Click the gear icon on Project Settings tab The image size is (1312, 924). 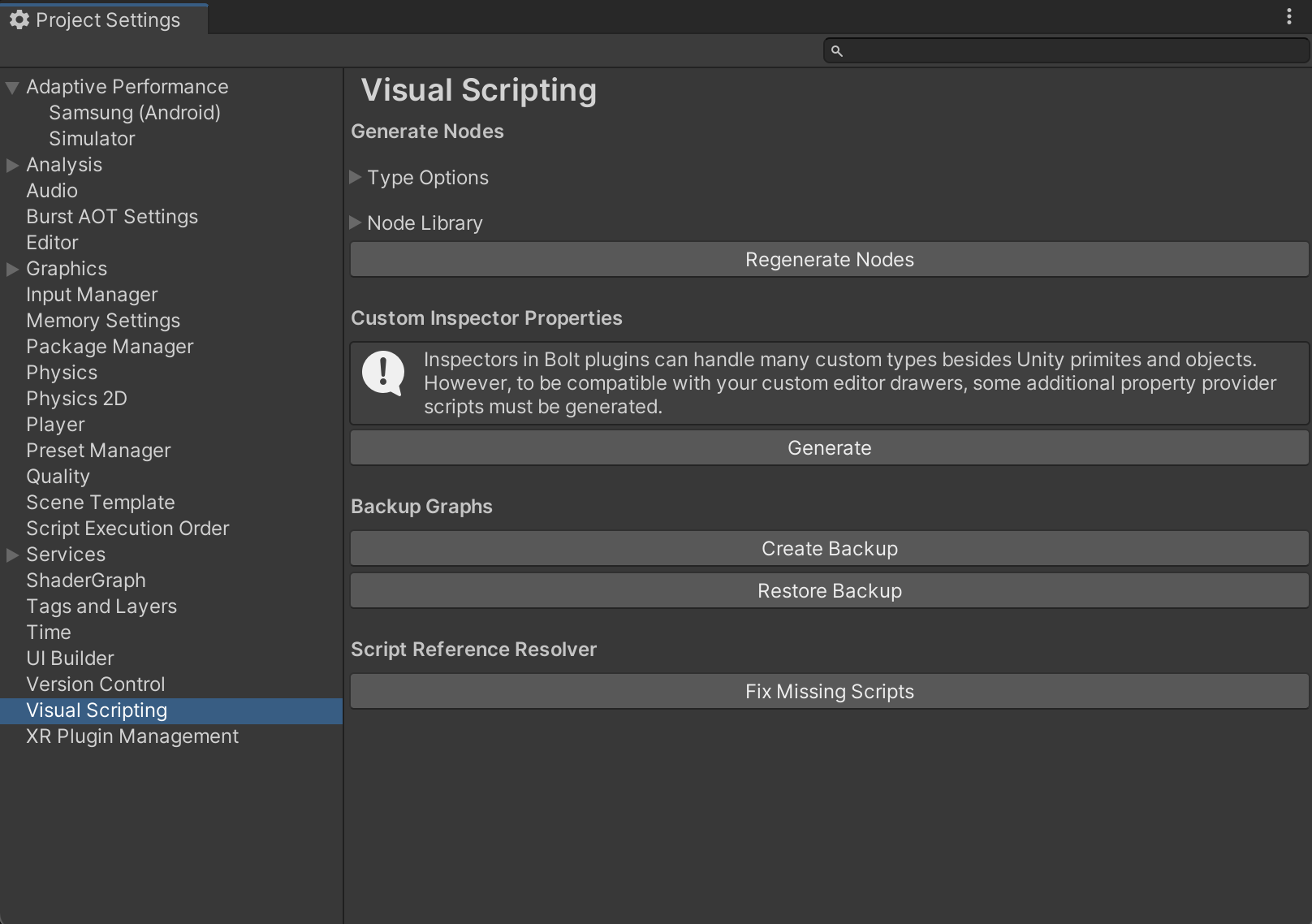[19, 19]
